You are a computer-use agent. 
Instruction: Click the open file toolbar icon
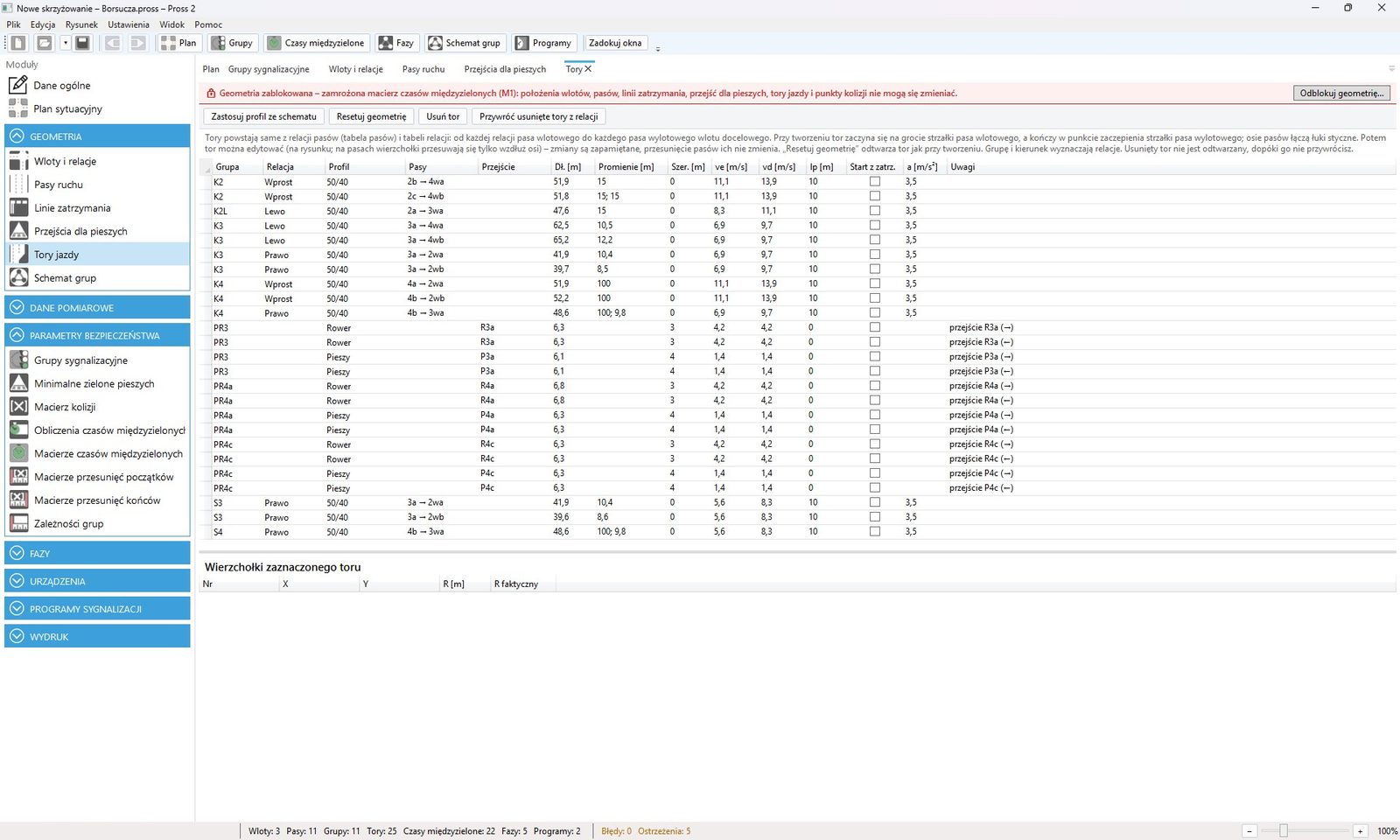44,43
